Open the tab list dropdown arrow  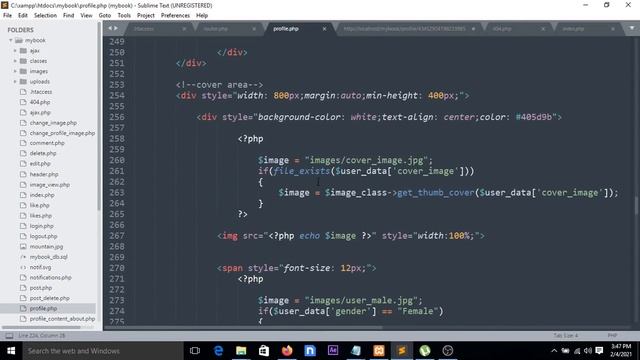point(631,28)
